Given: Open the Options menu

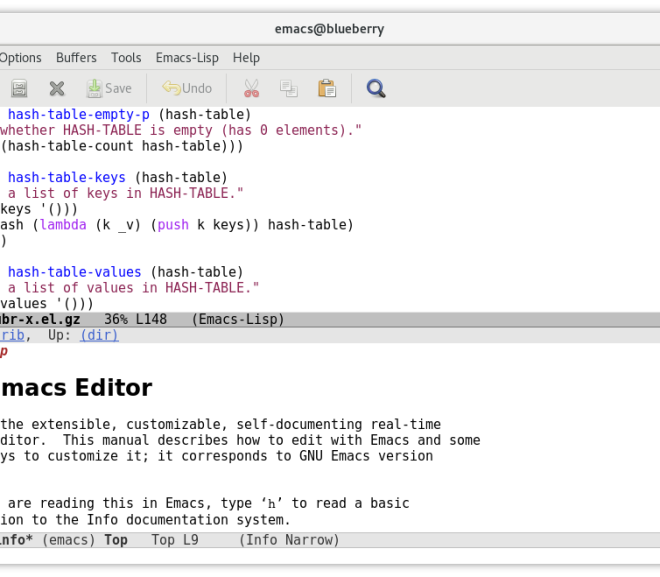Looking at the screenshot, I should coord(20,58).
